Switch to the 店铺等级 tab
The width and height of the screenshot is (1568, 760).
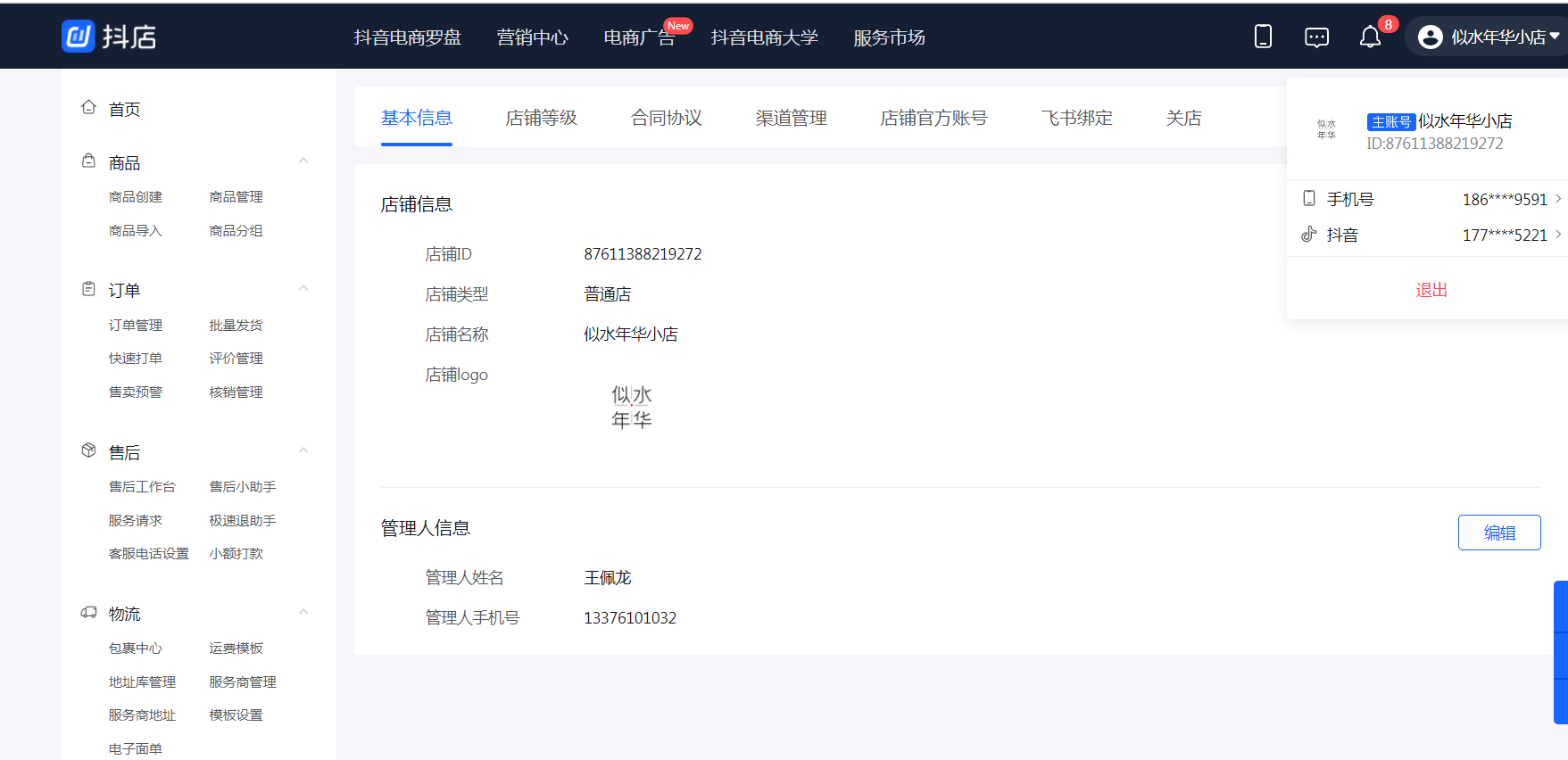pos(542,118)
